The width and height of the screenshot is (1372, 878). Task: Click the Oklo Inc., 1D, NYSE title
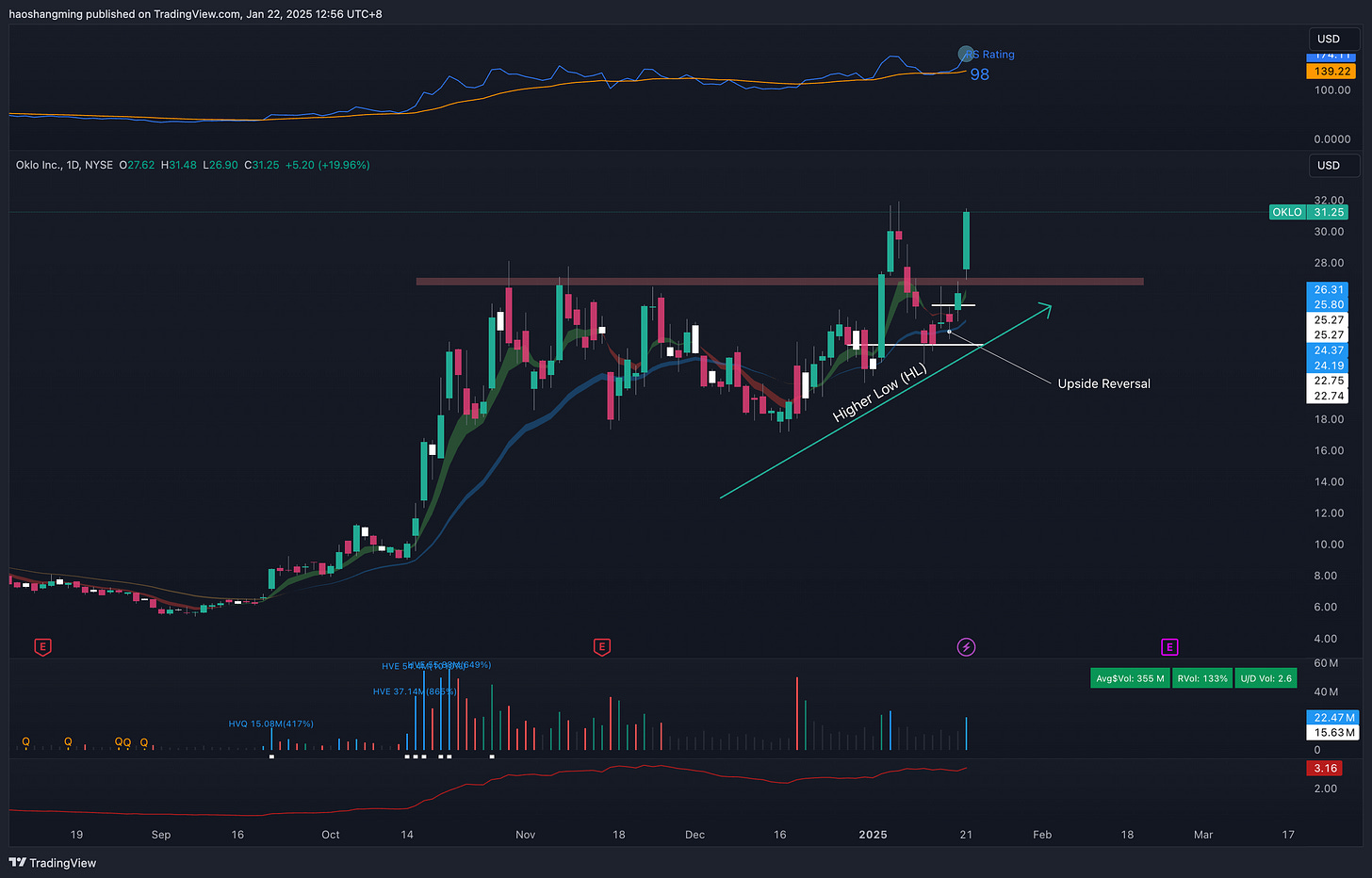(64, 165)
